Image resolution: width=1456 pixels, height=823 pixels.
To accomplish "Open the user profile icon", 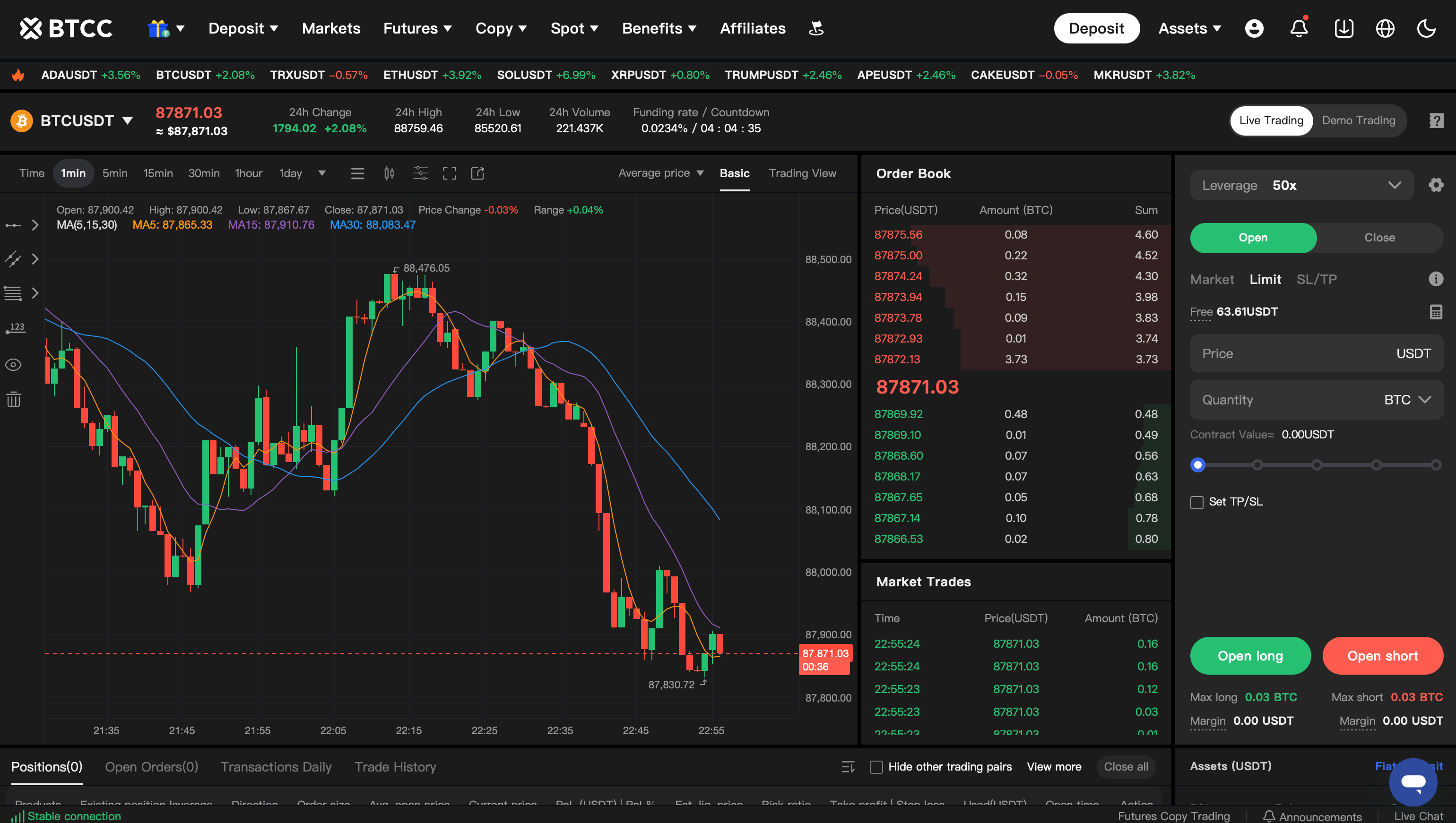I will (x=1254, y=28).
